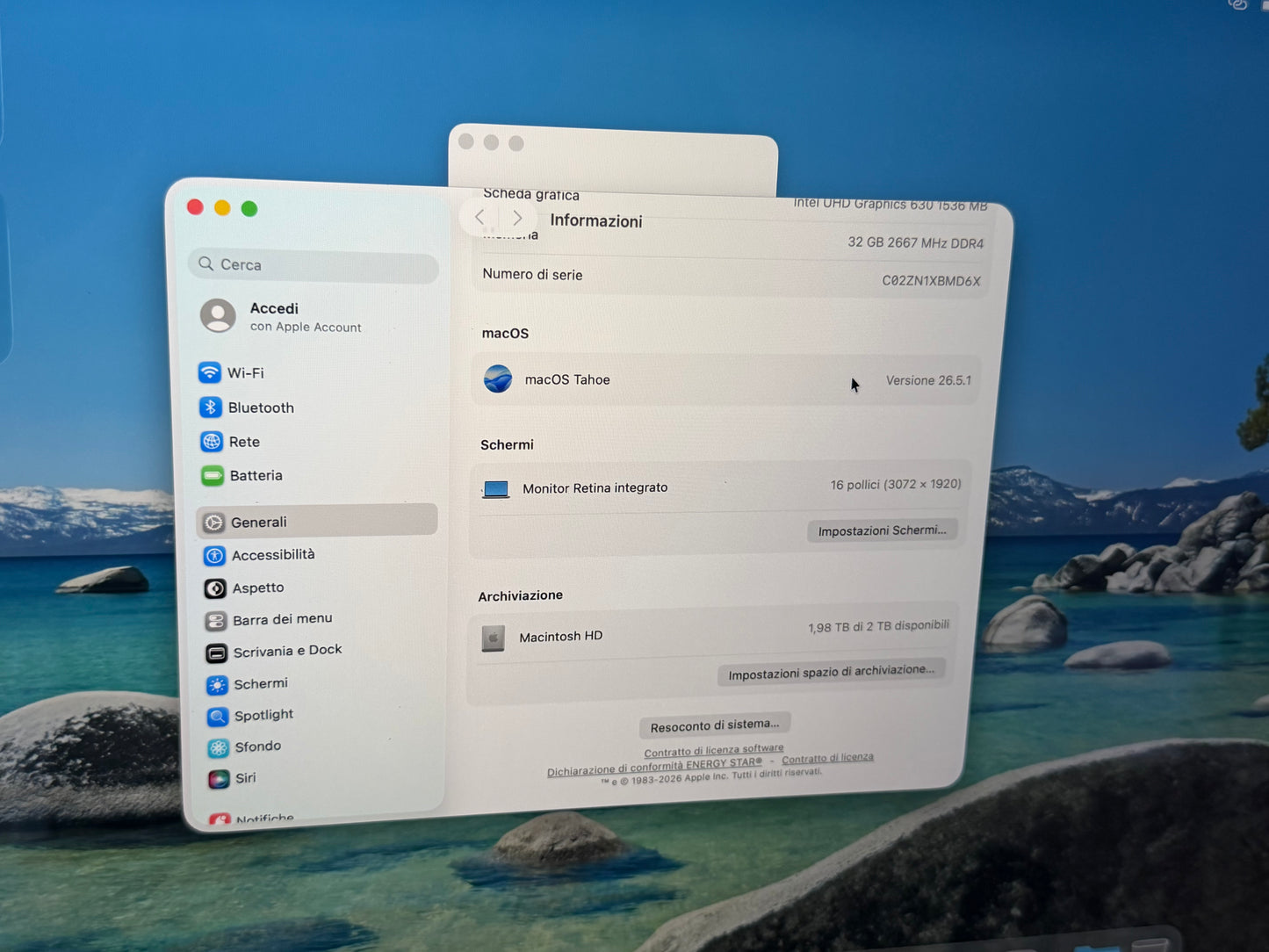The height and width of the screenshot is (952, 1269).
Task: Click Intel UHD Graphics 630 value
Action: coord(890,204)
